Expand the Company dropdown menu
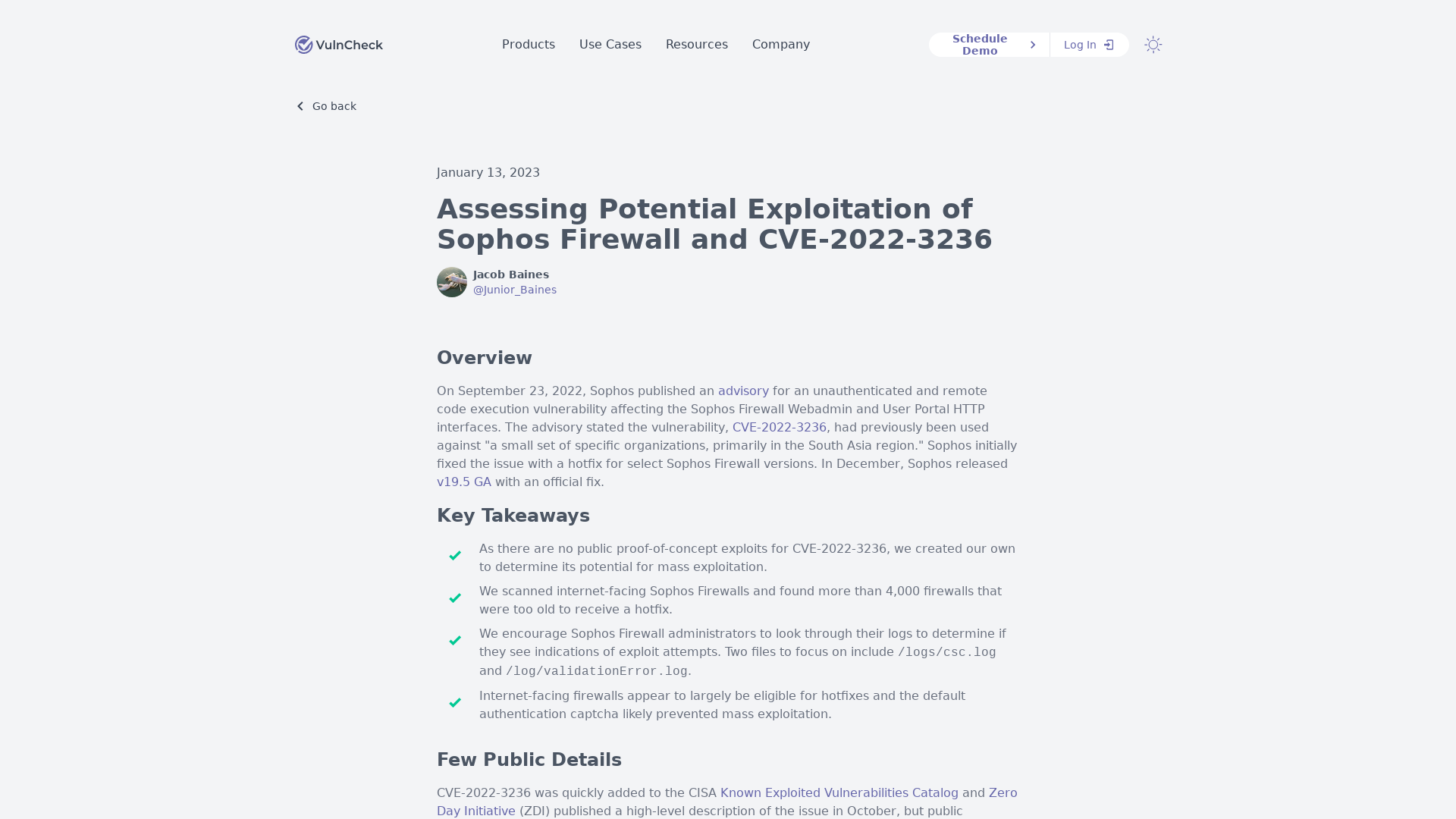Screen dimensions: 1456x819 click(781, 44)
